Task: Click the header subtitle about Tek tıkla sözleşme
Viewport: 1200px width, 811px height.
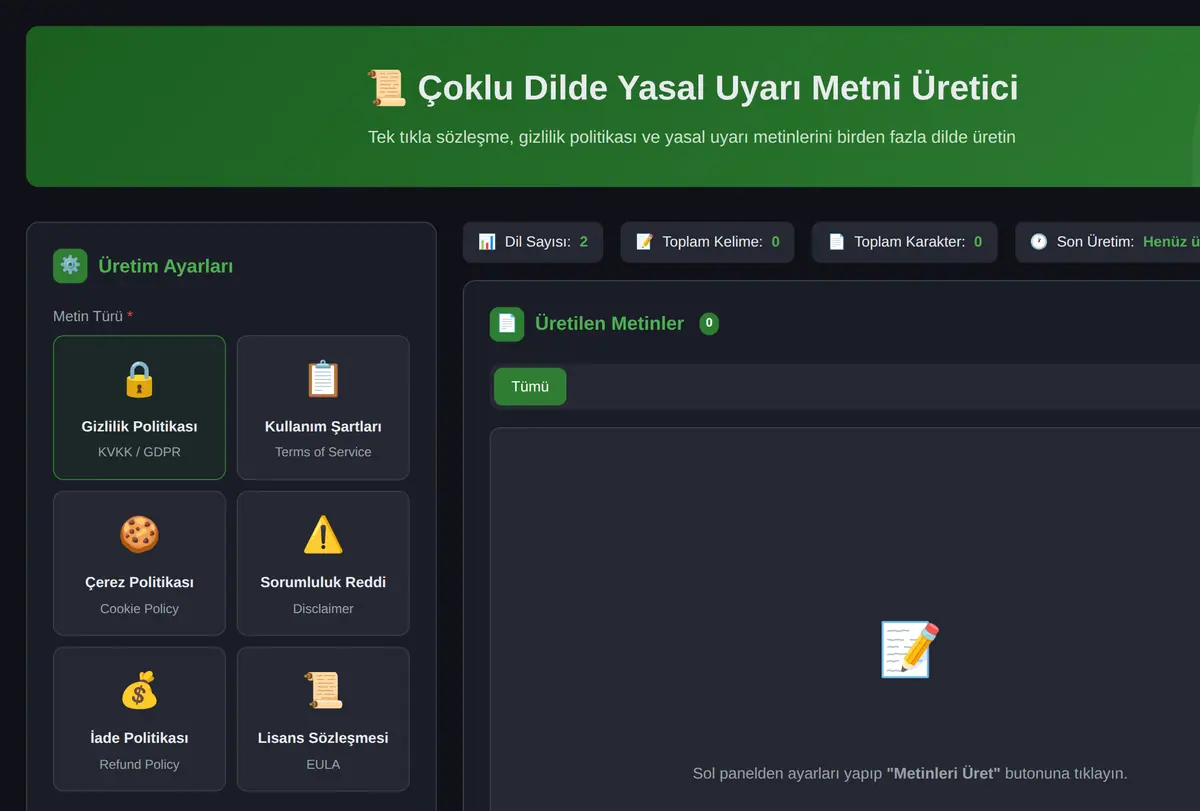Action: pyautogui.click(x=692, y=137)
